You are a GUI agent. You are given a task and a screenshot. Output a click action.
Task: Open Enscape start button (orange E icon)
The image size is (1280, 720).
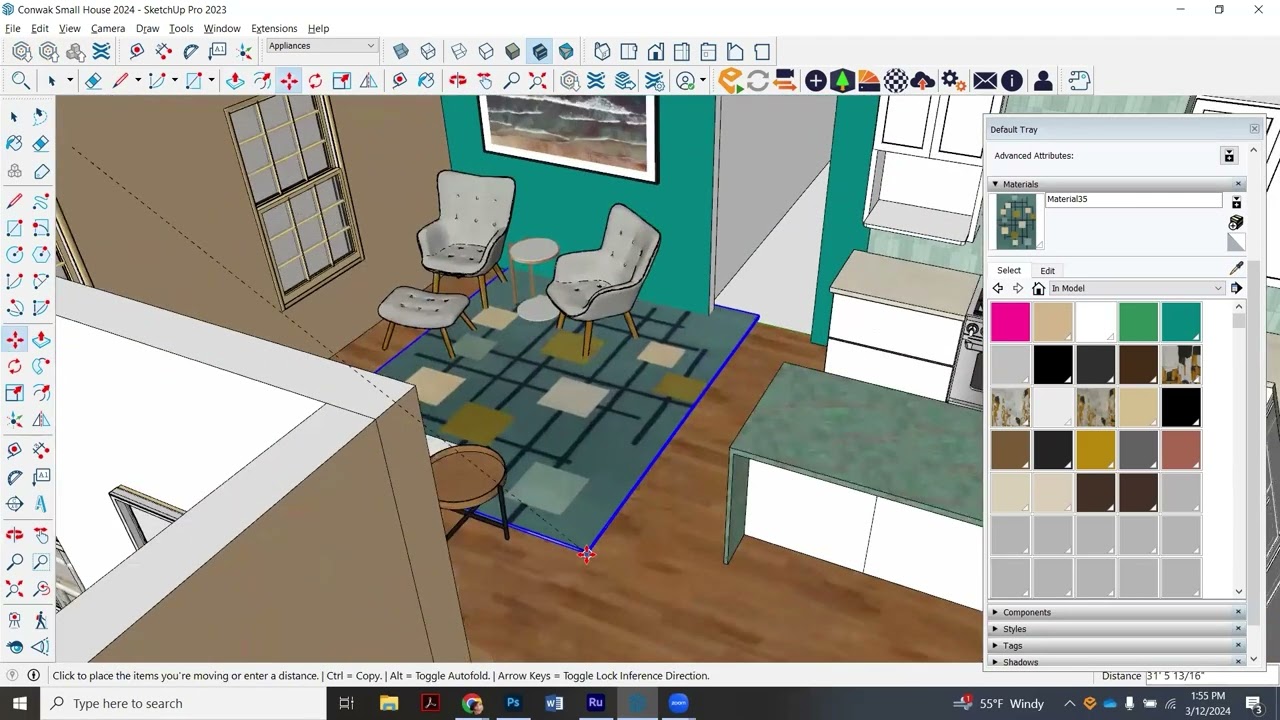[x=730, y=81]
